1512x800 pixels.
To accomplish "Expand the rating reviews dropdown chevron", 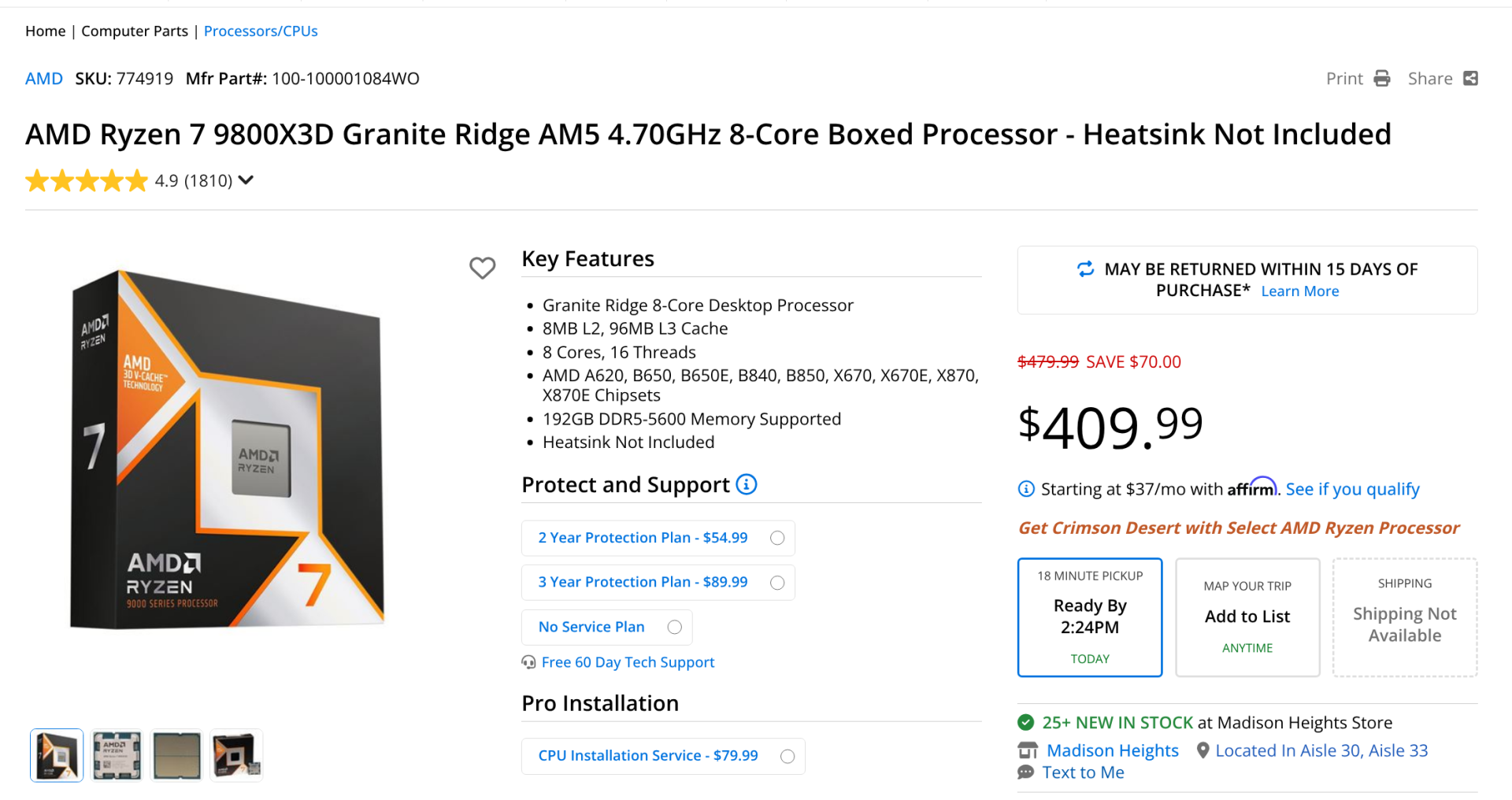I will (246, 180).
